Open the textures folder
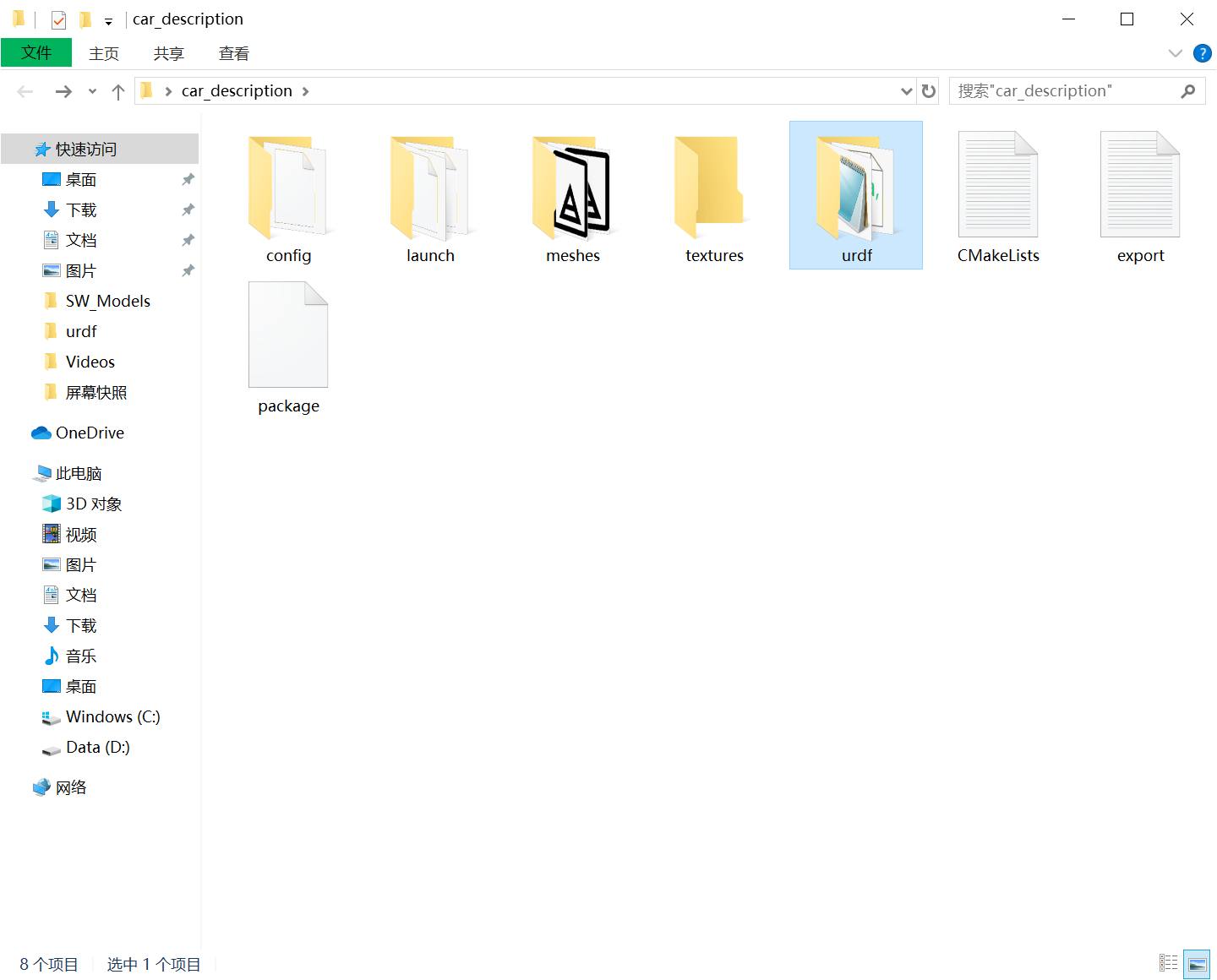1217x980 pixels. (x=714, y=196)
